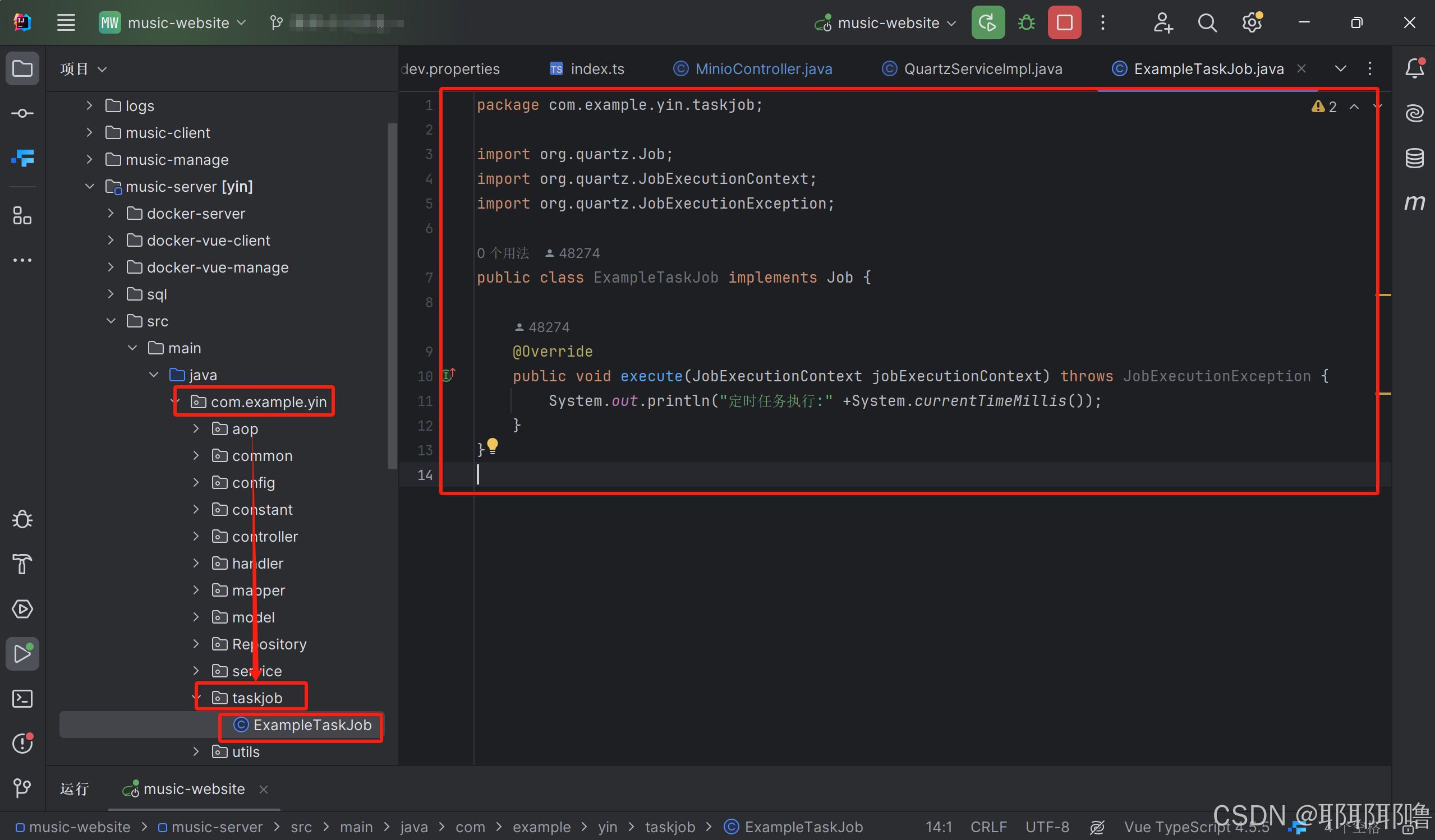Toggle the Run tool window button

tap(22, 653)
